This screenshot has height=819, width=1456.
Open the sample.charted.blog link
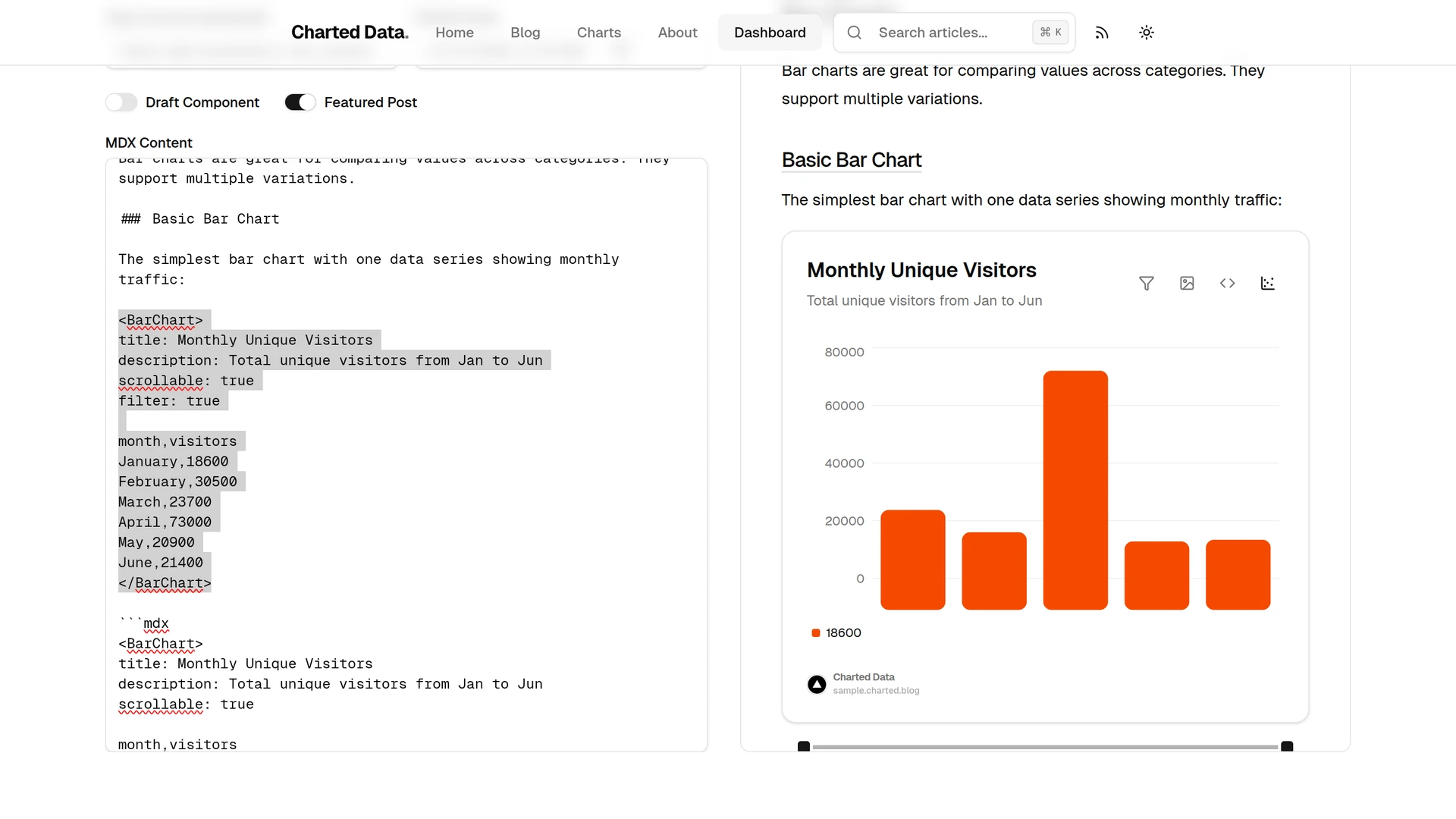tap(876, 691)
